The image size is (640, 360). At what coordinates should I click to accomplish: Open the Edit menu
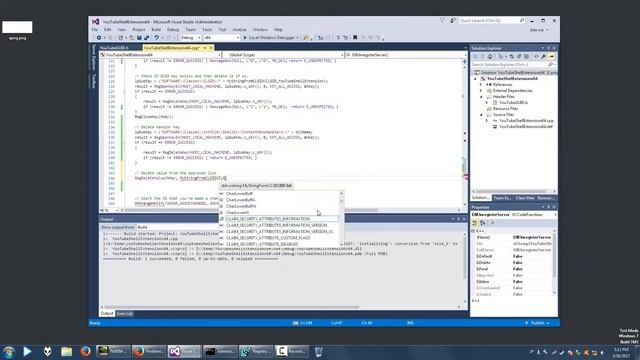[108, 29]
